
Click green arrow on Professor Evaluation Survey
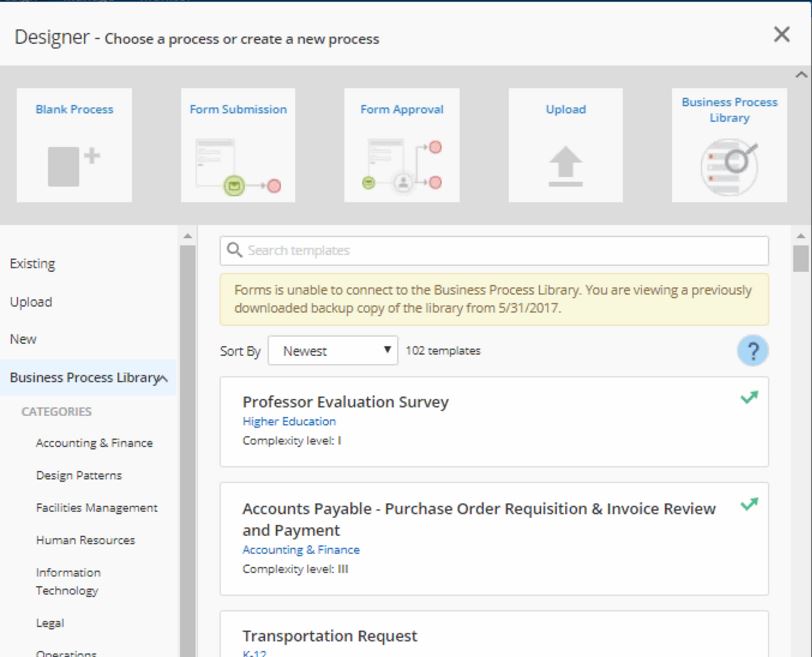coord(748,398)
